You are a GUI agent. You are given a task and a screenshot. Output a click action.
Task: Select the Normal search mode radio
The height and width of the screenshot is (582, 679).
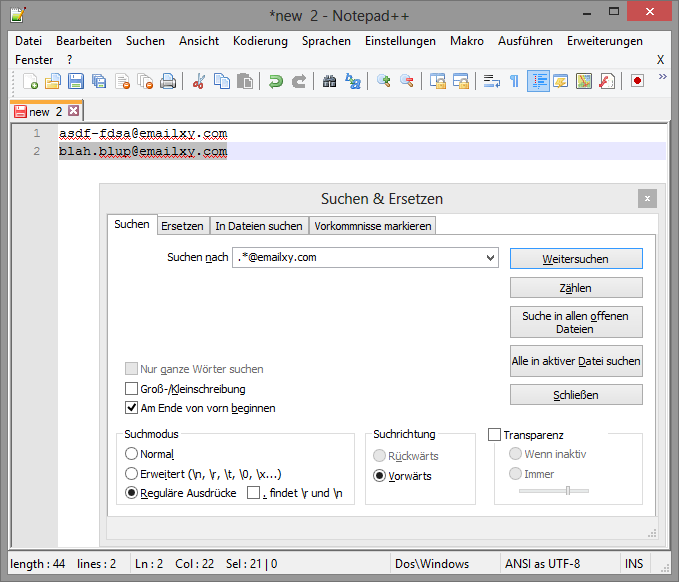tap(131, 453)
